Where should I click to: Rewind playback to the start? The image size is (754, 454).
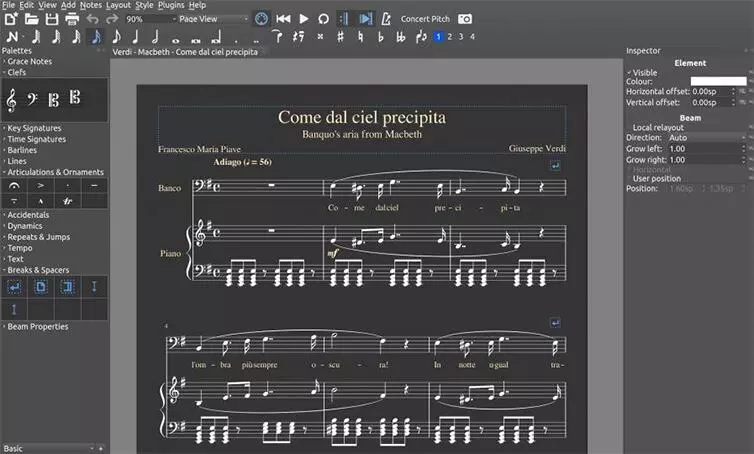pyautogui.click(x=283, y=19)
